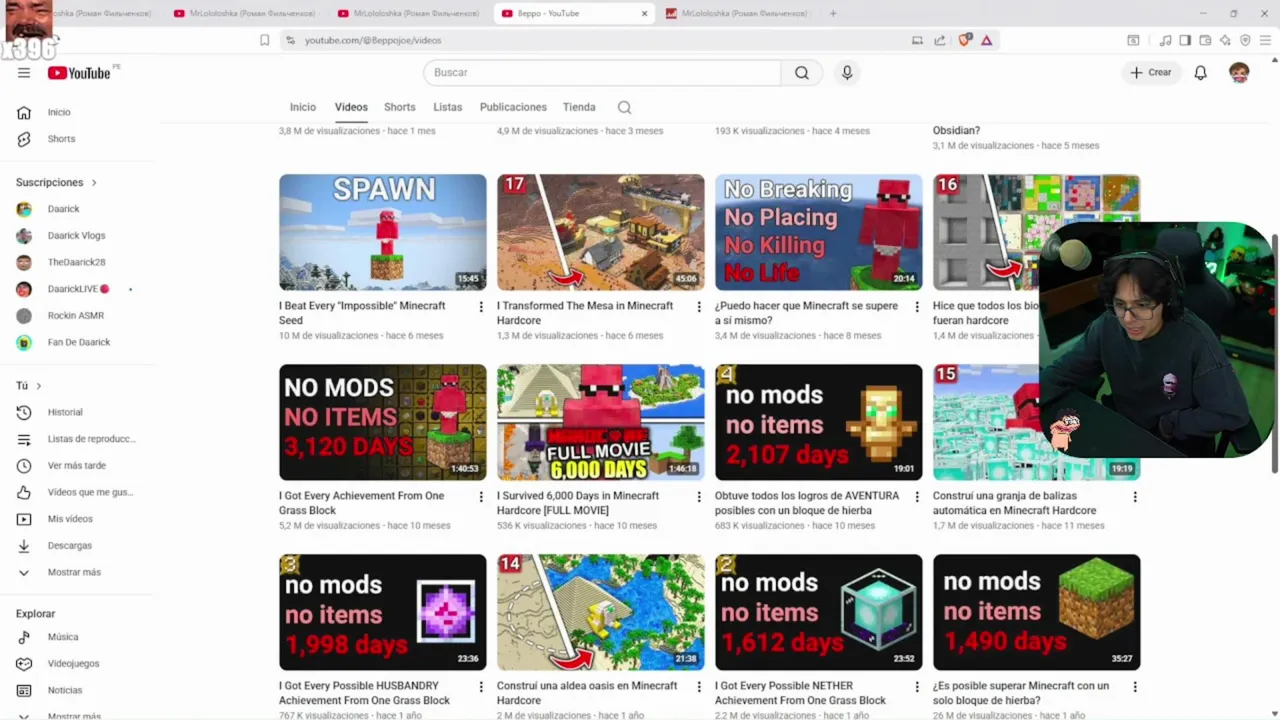Expand the Suscripciones section arrow

pyautogui.click(x=94, y=183)
